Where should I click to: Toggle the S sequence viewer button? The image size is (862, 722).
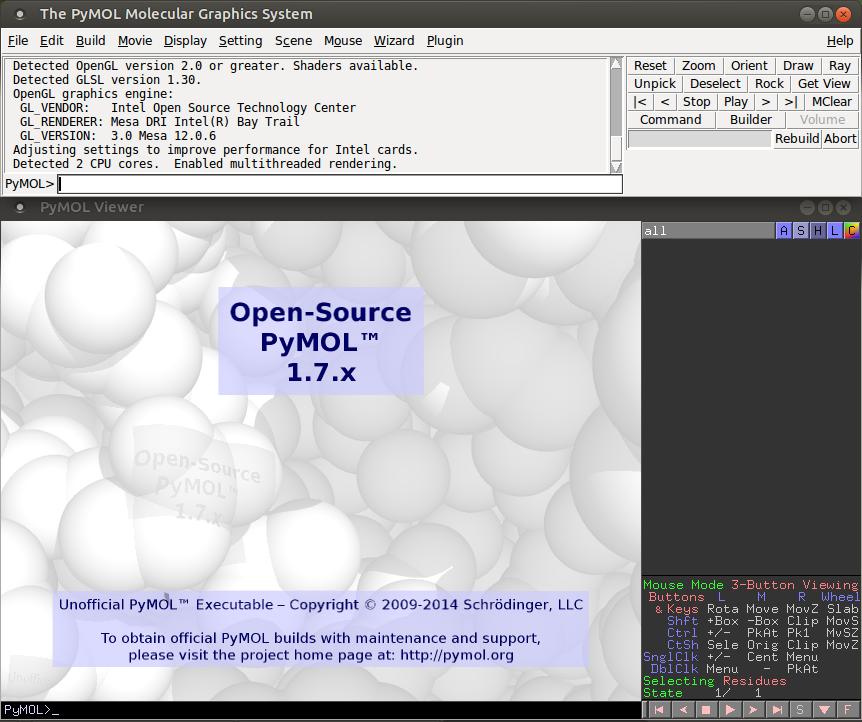(x=800, y=710)
